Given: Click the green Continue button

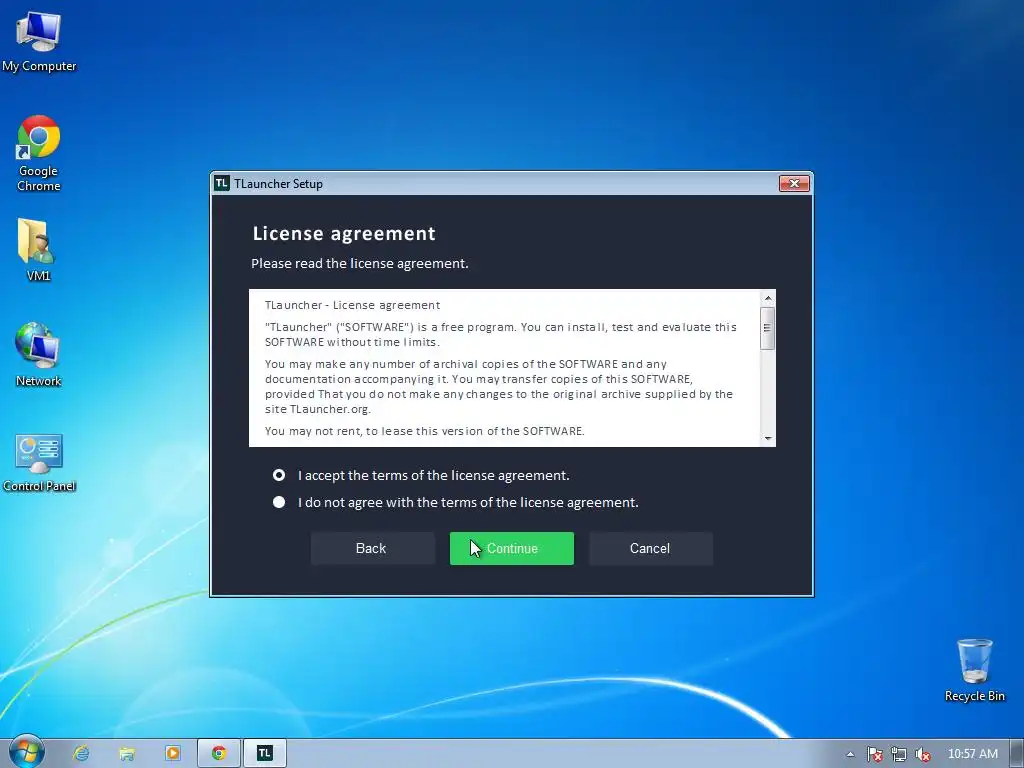Looking at the screenshot, I should tap(512, 549).
